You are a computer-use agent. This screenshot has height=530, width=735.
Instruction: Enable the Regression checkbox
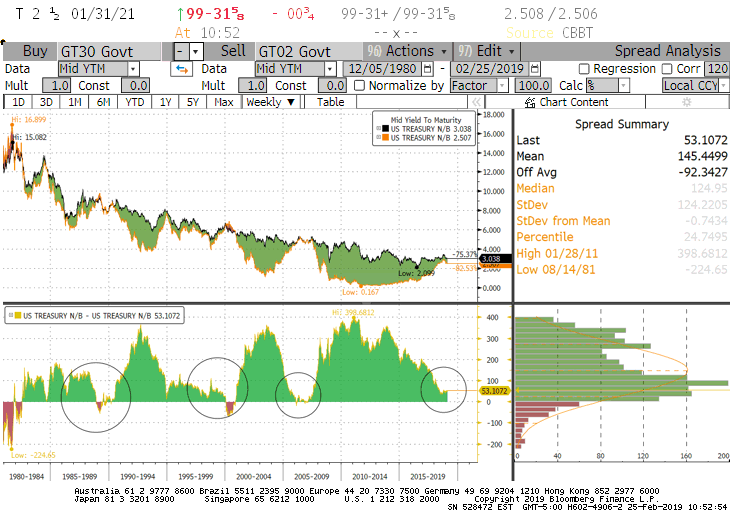pyautogui.click(x=583, y=69)
